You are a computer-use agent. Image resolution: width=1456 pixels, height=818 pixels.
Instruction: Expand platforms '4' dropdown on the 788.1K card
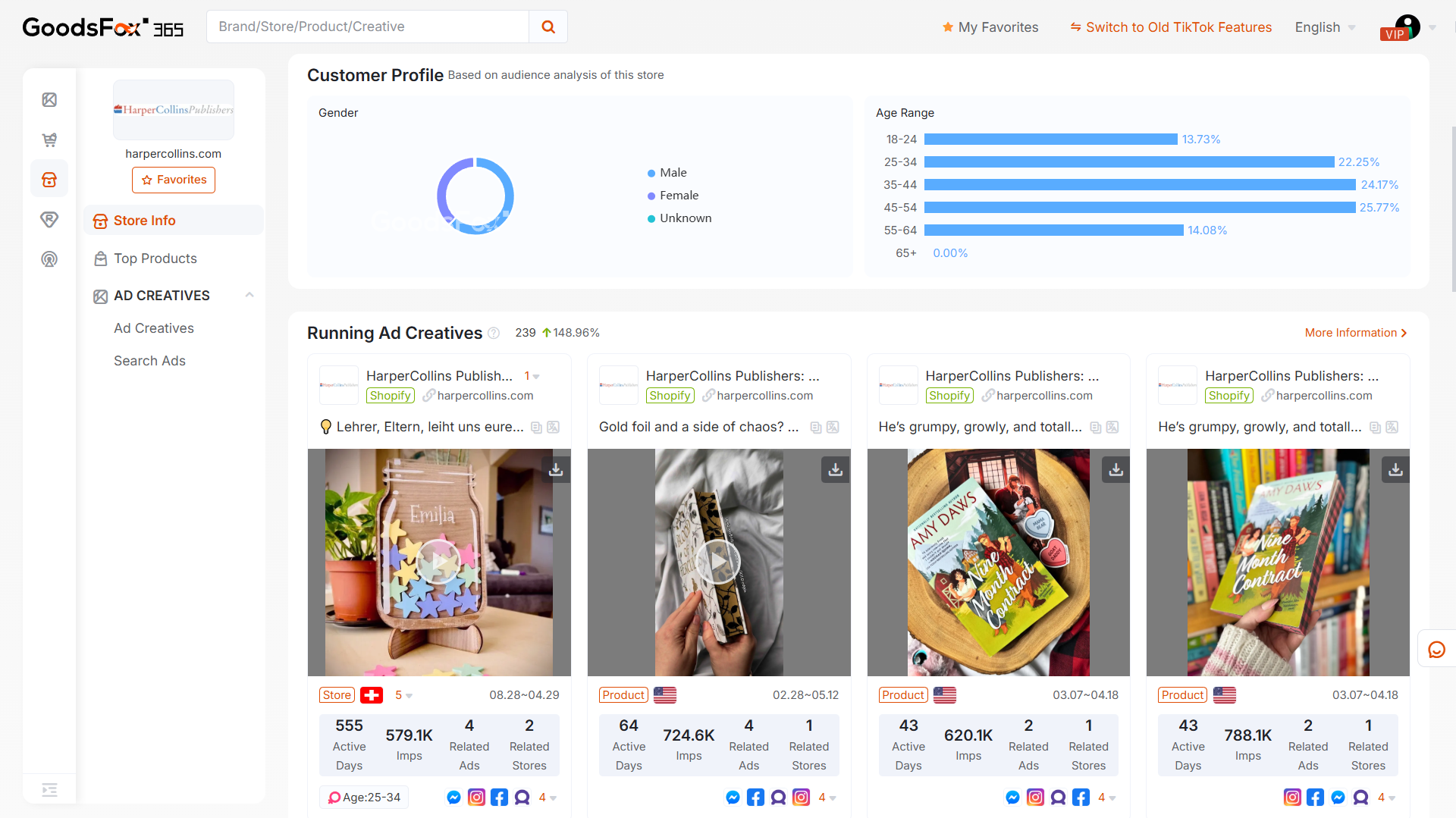pyautogui.click(x=1386, y=798)
